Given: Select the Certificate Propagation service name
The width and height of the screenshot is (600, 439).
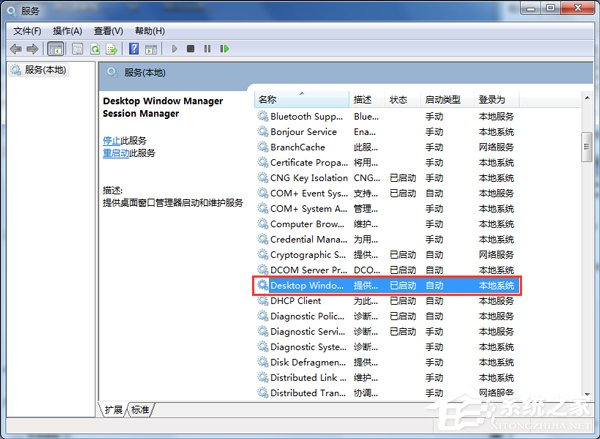Looking at the screenshot, I should 309,162.
